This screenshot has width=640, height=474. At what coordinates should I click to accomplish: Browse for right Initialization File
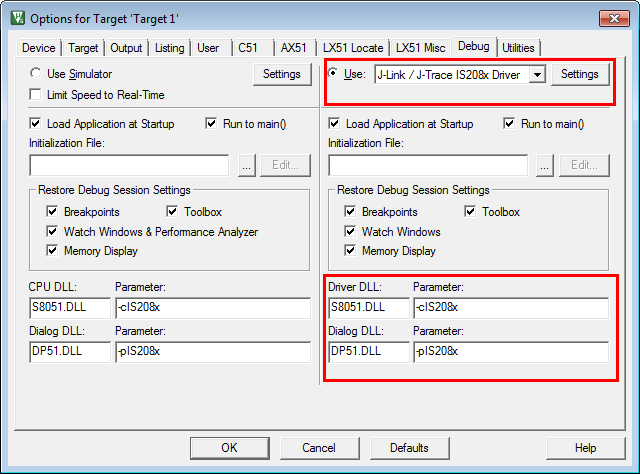point(545,166)
